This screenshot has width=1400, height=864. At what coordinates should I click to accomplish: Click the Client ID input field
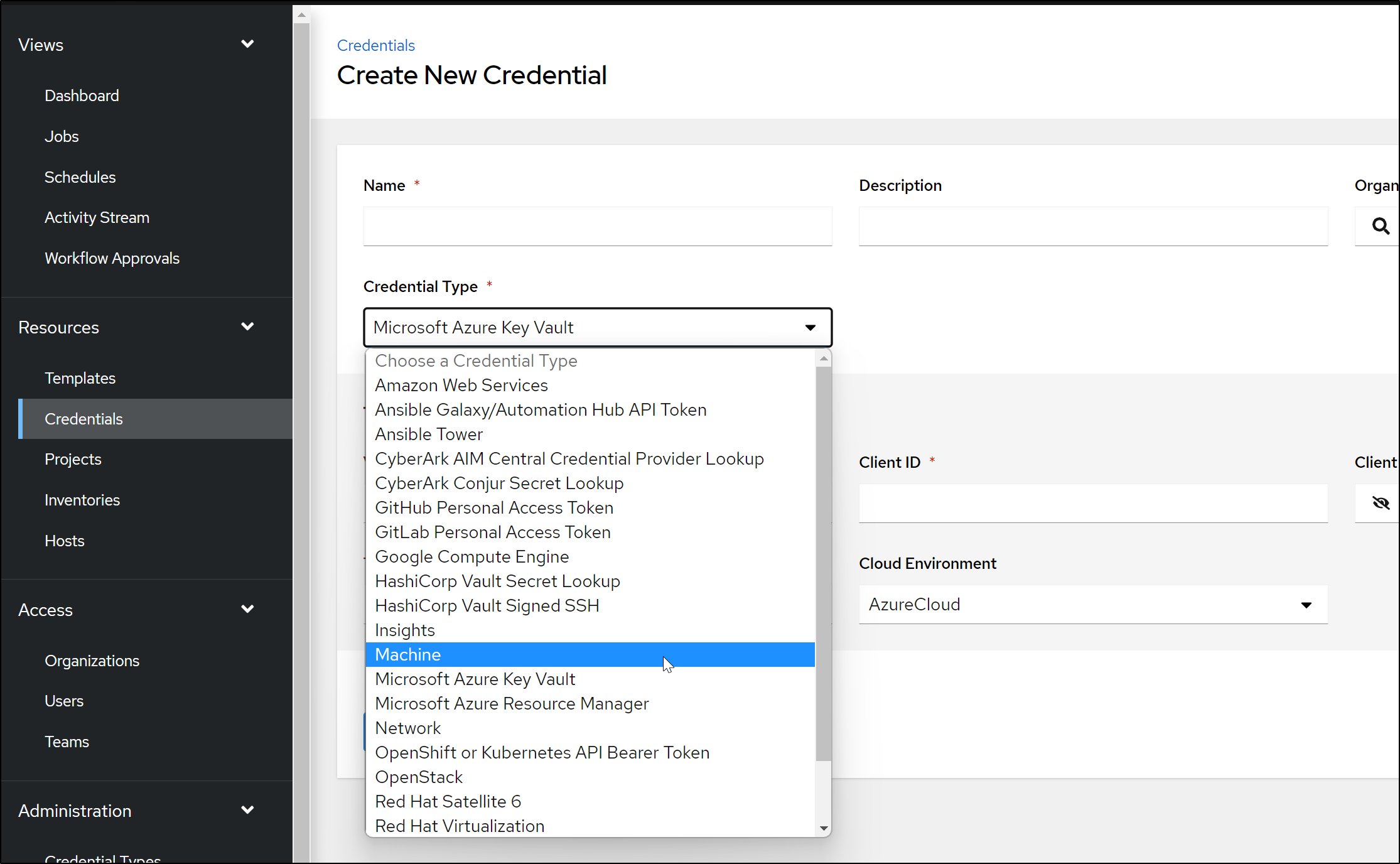pos(1093,503)
